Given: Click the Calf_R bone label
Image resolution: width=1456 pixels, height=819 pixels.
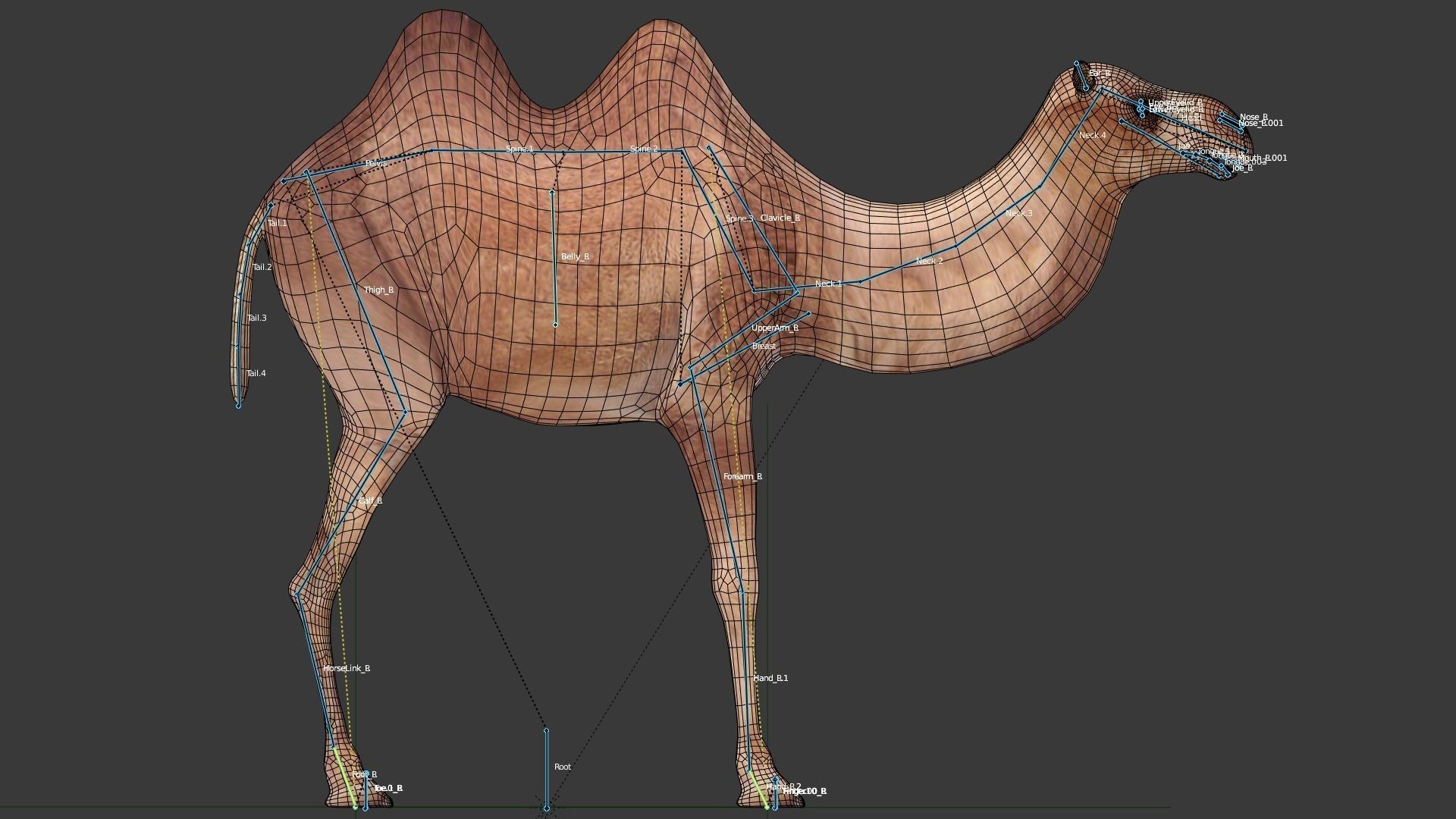Looking at the screenshot, I should pyautogui.click(x=370, y=501).
